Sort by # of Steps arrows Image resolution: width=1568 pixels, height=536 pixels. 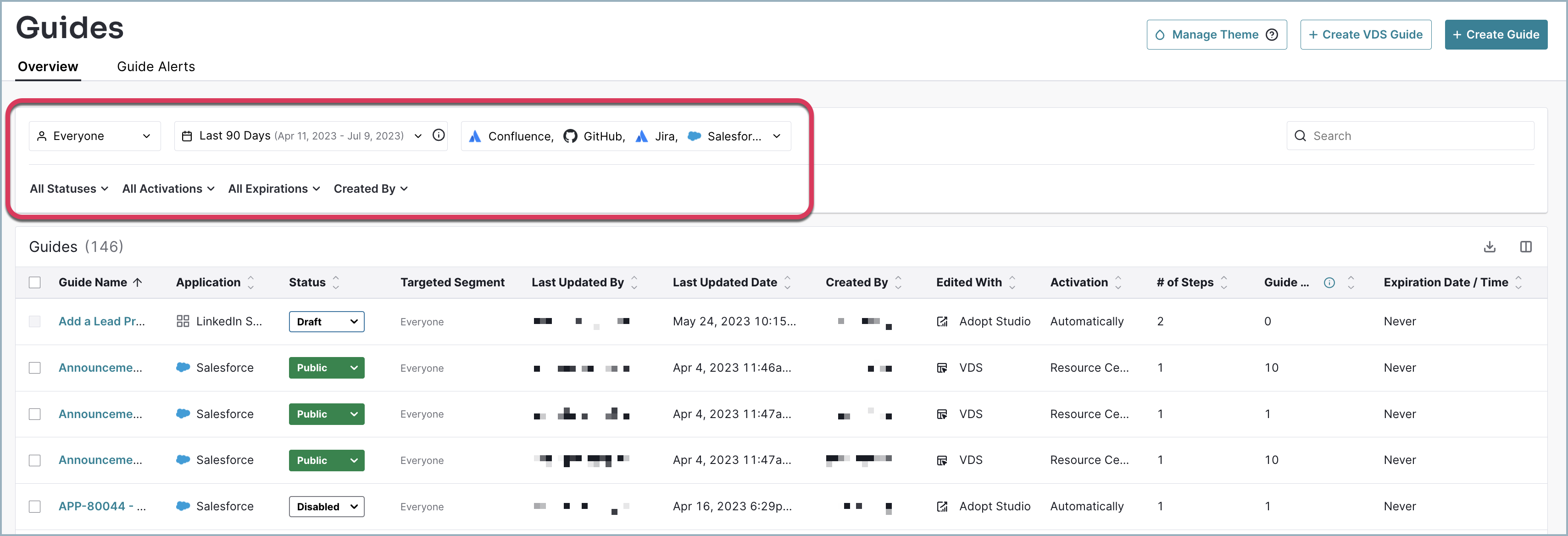tap(1224, 283)
